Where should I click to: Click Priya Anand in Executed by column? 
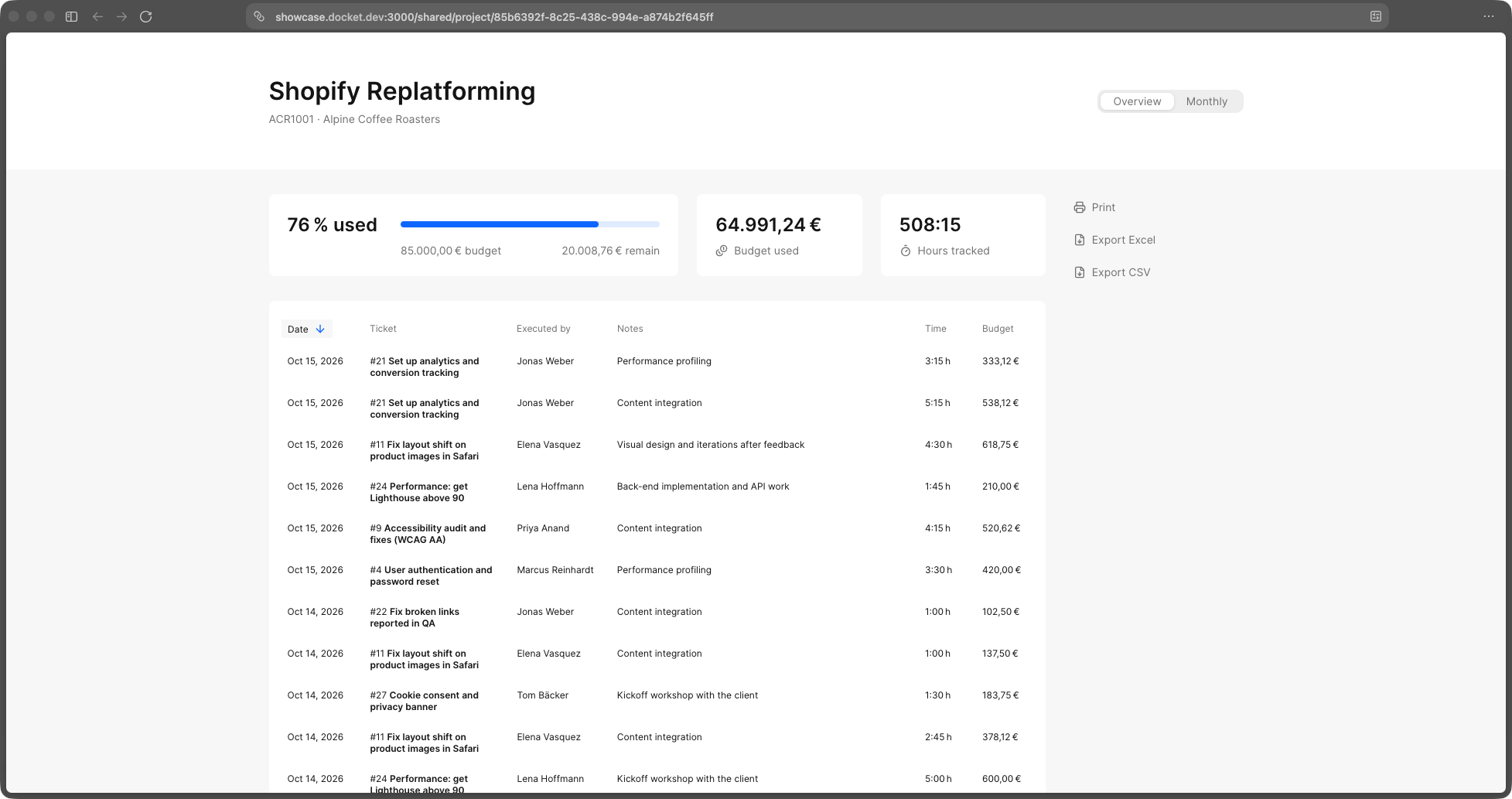coord(543,528)
